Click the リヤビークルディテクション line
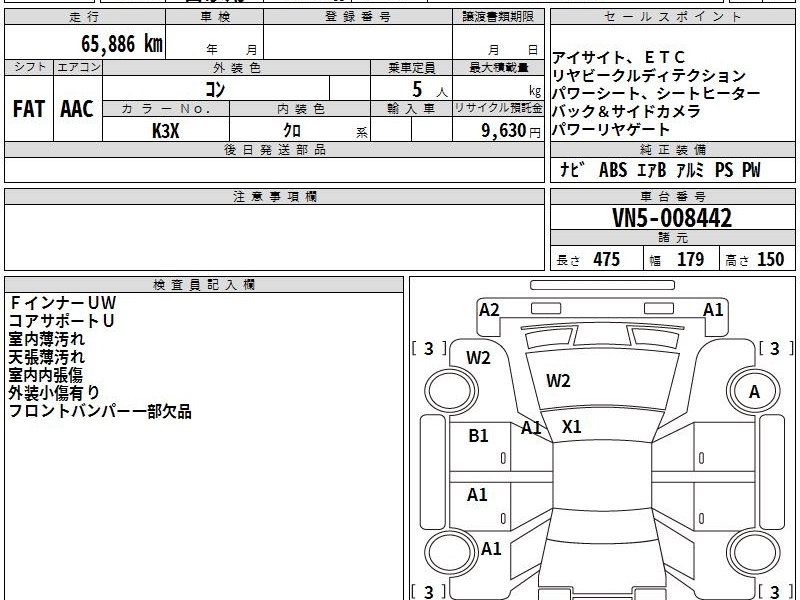 649,76
